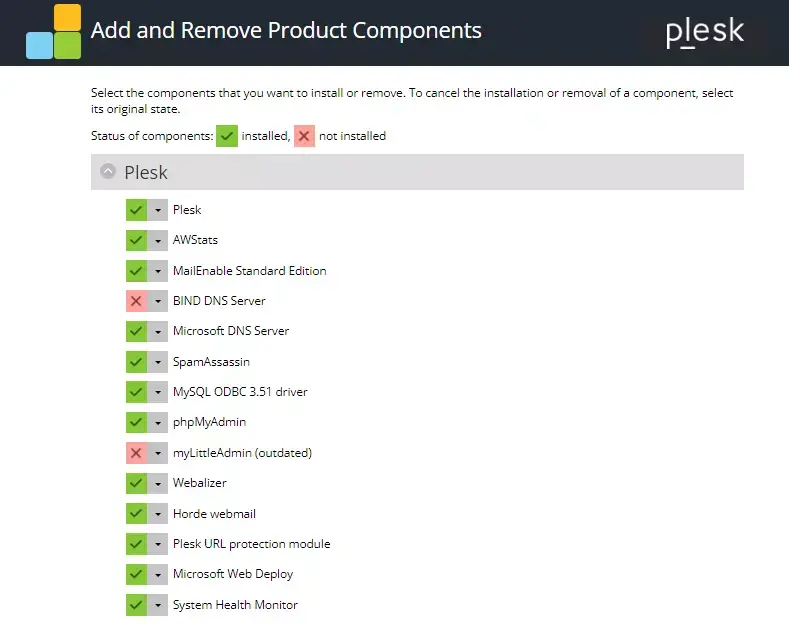Open dropdown arrow for MySQL ODBC 3.51 driver

(158, 392)
